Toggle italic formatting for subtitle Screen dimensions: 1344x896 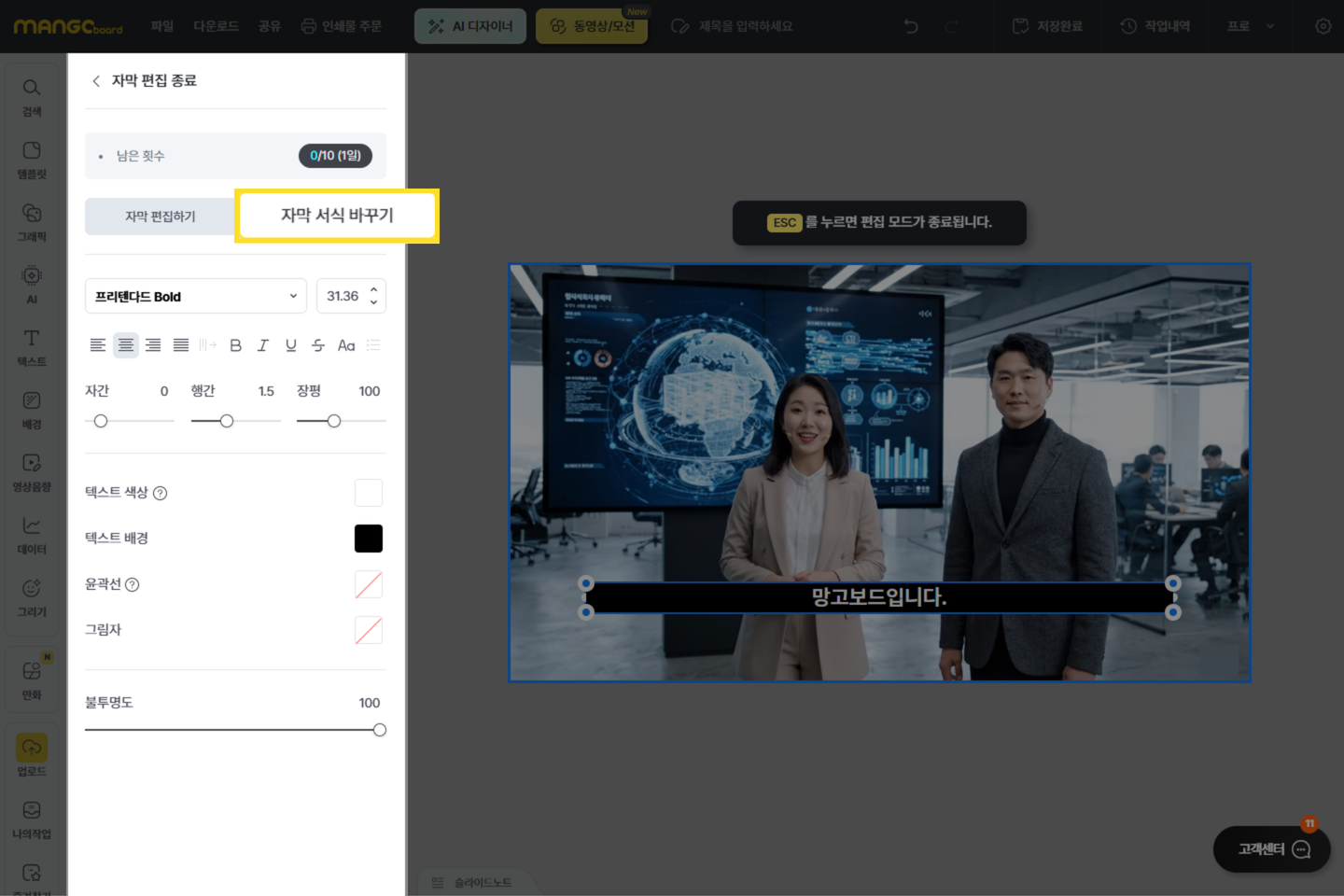coord(263,345)
